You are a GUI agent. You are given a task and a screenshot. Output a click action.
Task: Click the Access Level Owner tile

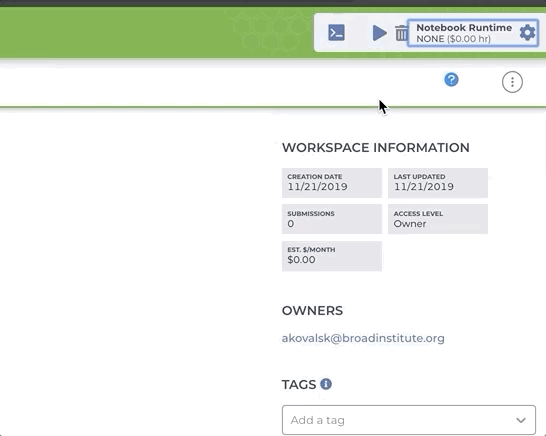click(x=438, y=219)
